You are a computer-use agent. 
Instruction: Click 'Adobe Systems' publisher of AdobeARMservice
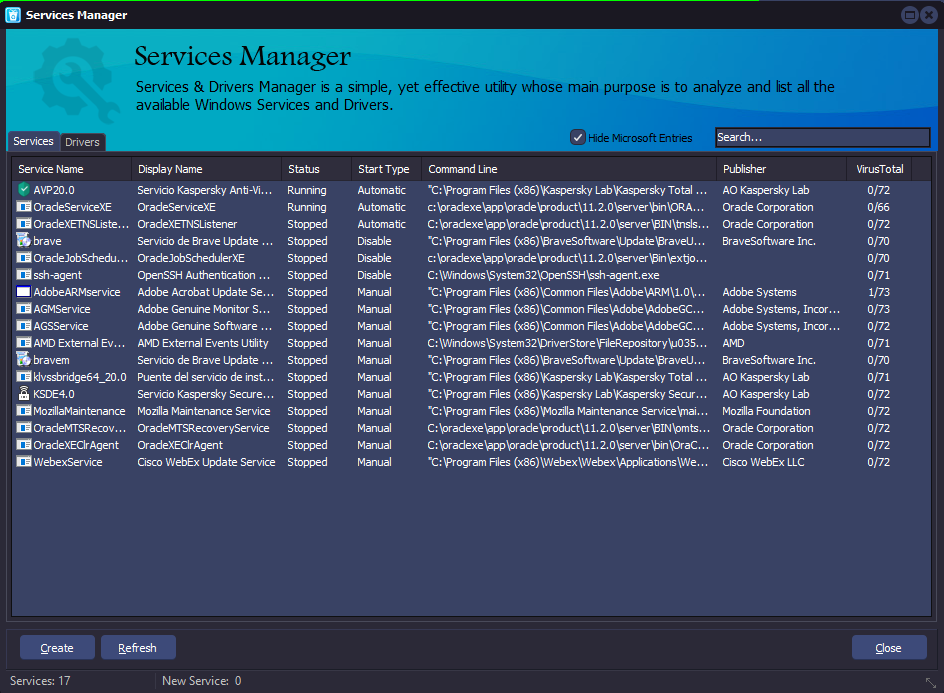coord(759,292)
